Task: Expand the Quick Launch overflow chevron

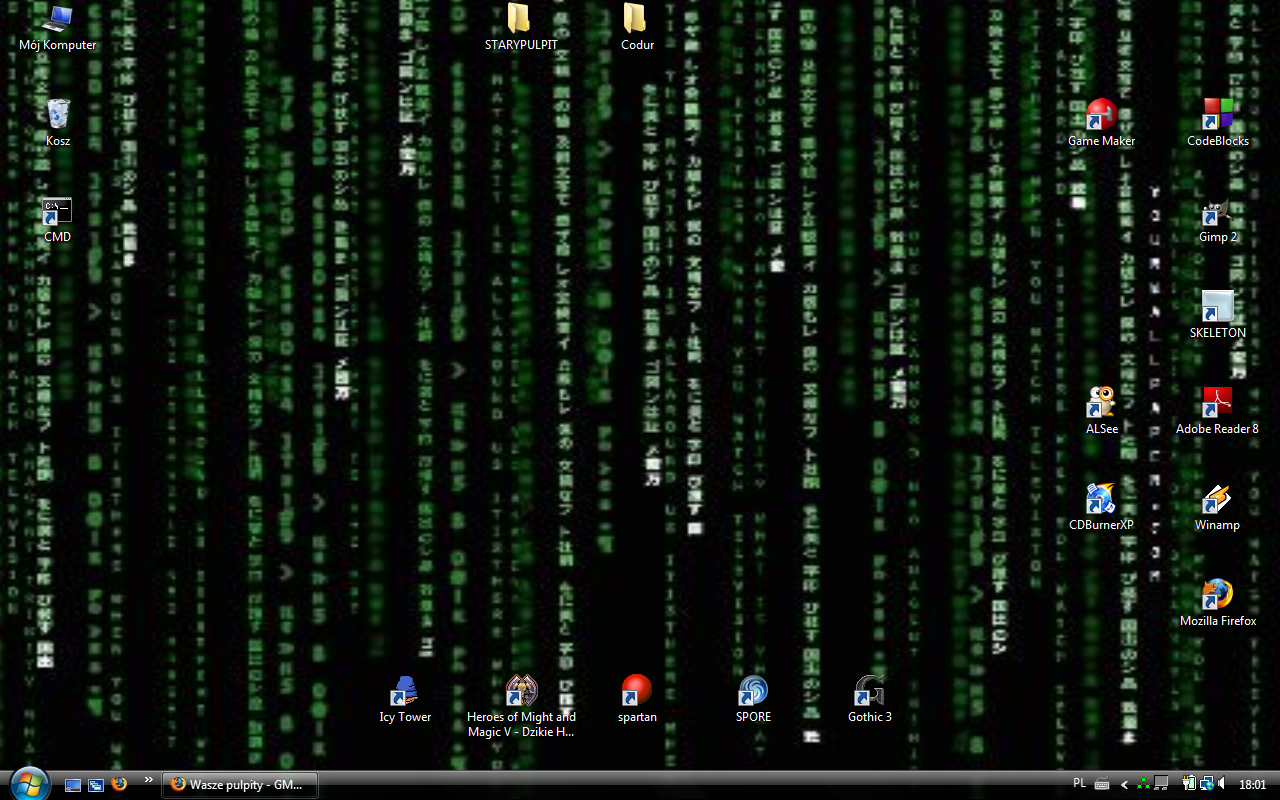Action: coord(149,780)
